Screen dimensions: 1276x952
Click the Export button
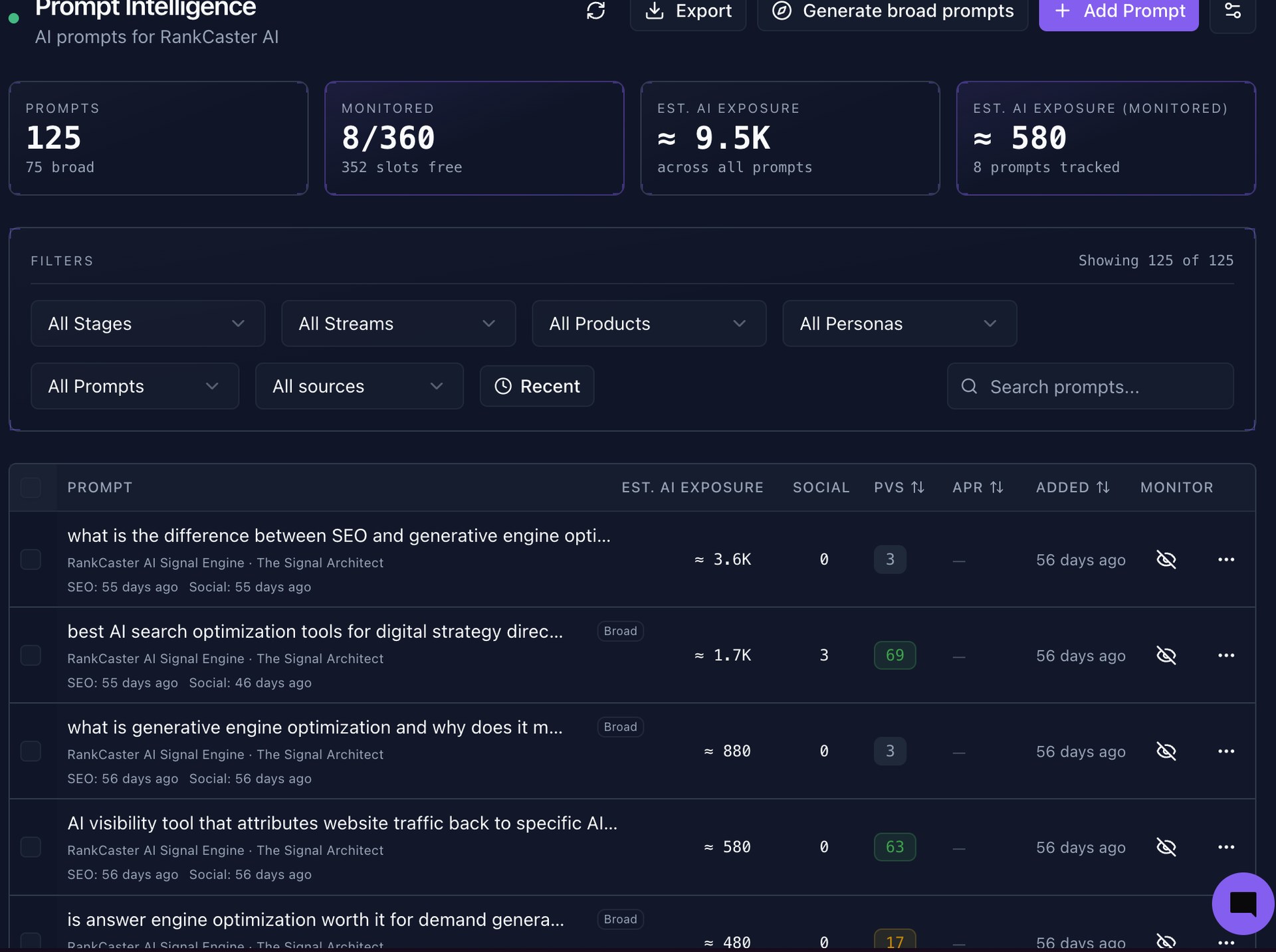(688, 11)
